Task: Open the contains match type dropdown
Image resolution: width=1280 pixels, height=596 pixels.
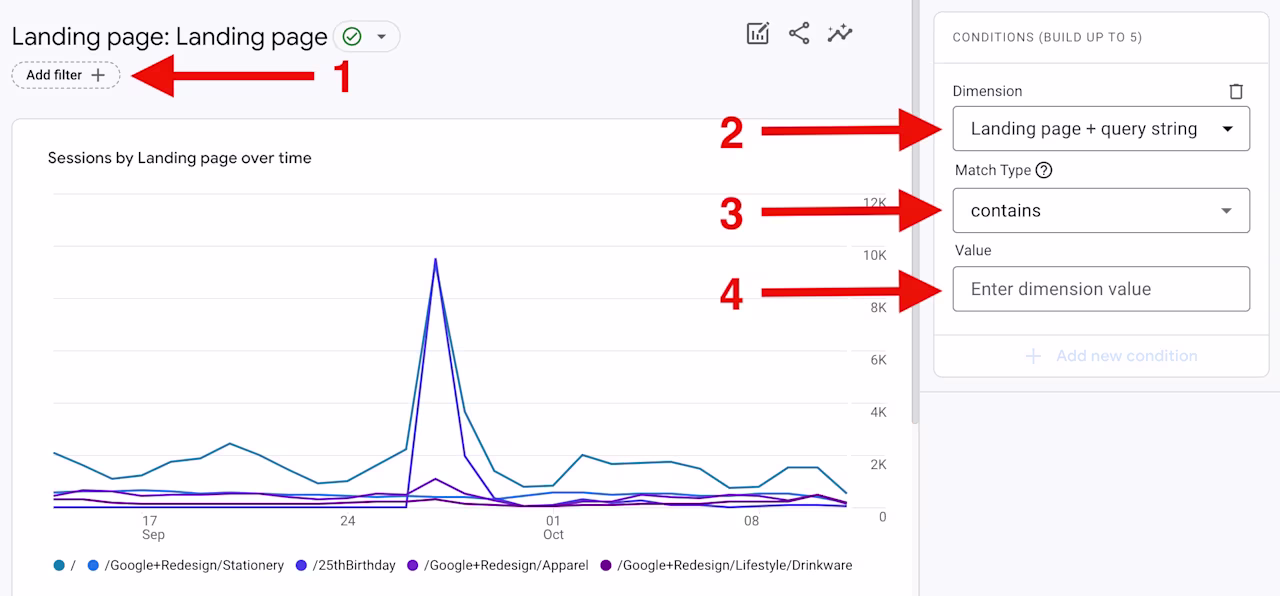Action: pos(1101,211)
